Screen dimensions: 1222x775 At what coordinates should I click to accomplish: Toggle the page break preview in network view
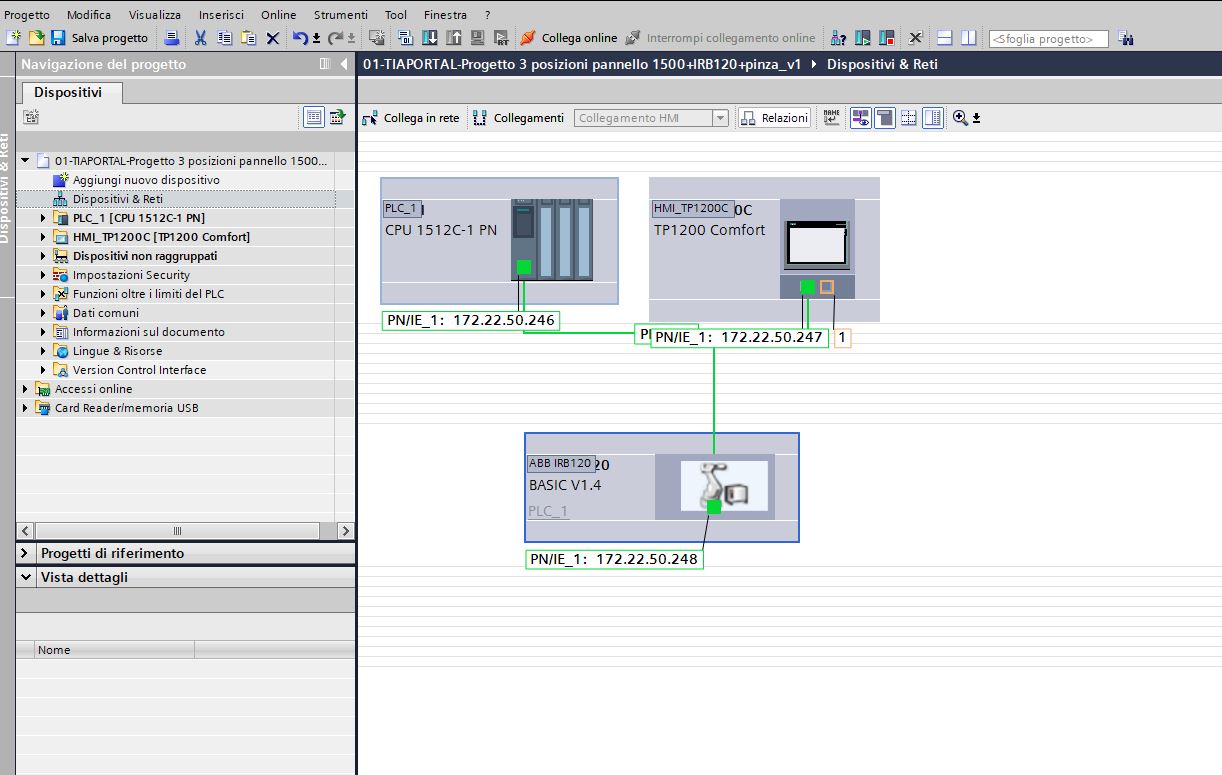[x=908, y=118]
